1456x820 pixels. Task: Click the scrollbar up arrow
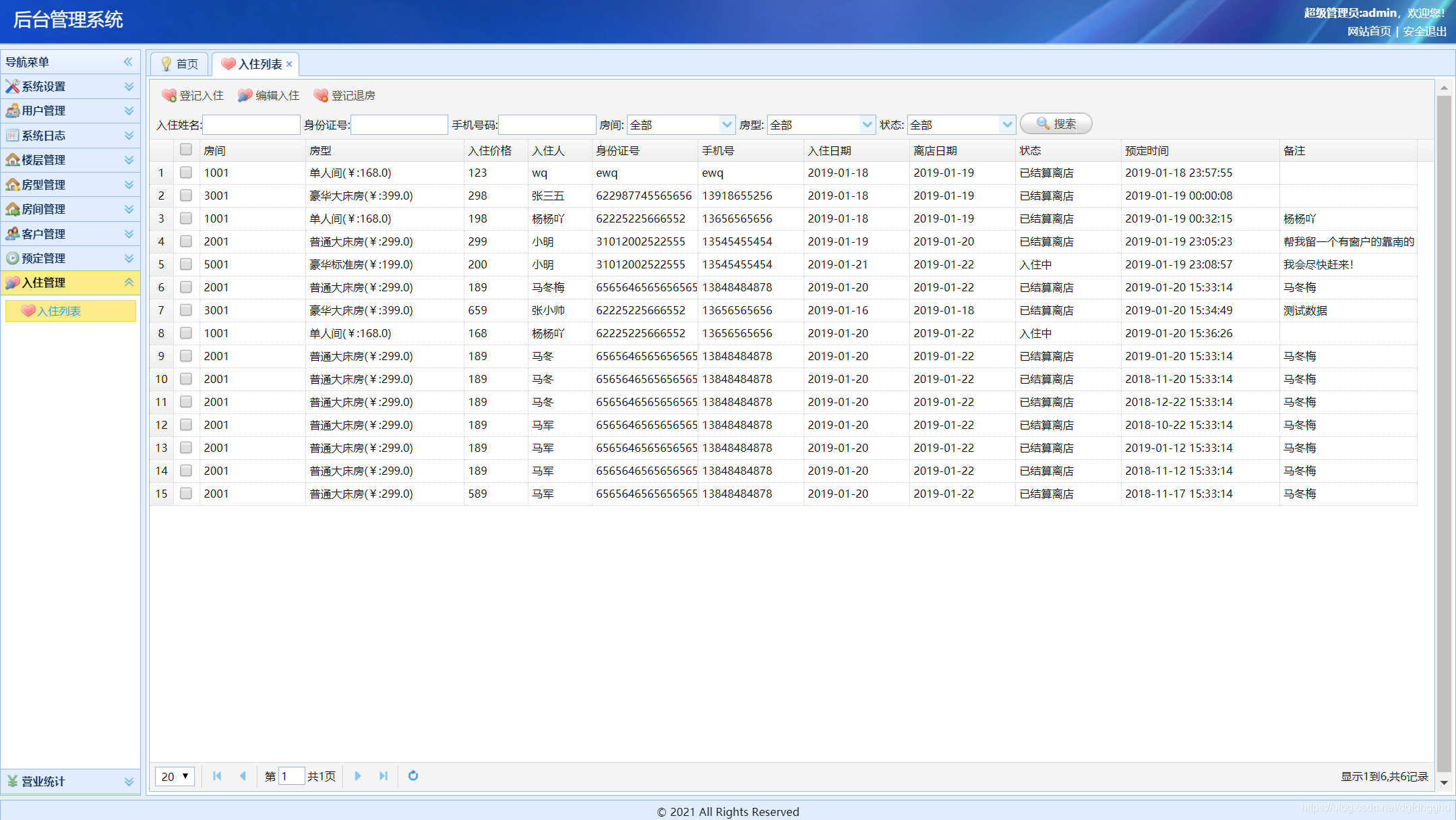pos(1444,88)
